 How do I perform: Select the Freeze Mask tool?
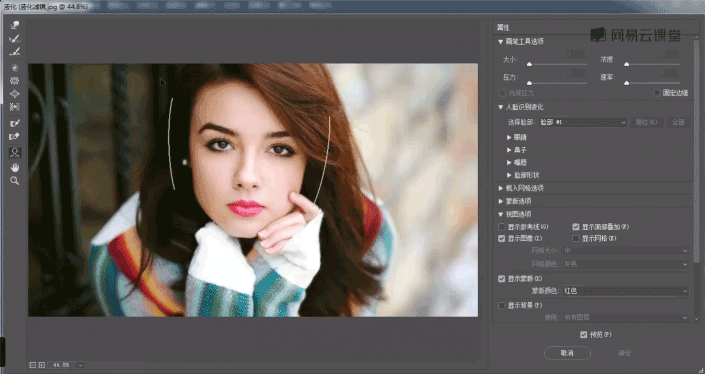tap(15, 123)
